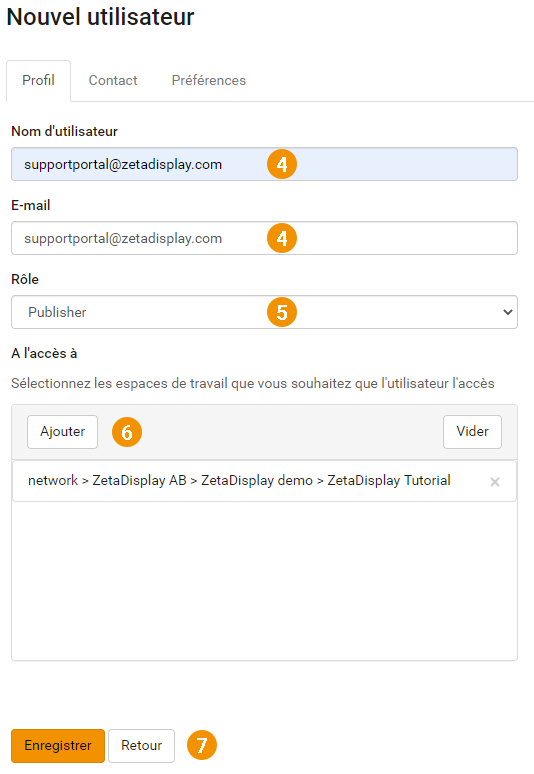Focus the E-mail input field
This screenshot has width=534, height=774.
(x=265, y=238)
